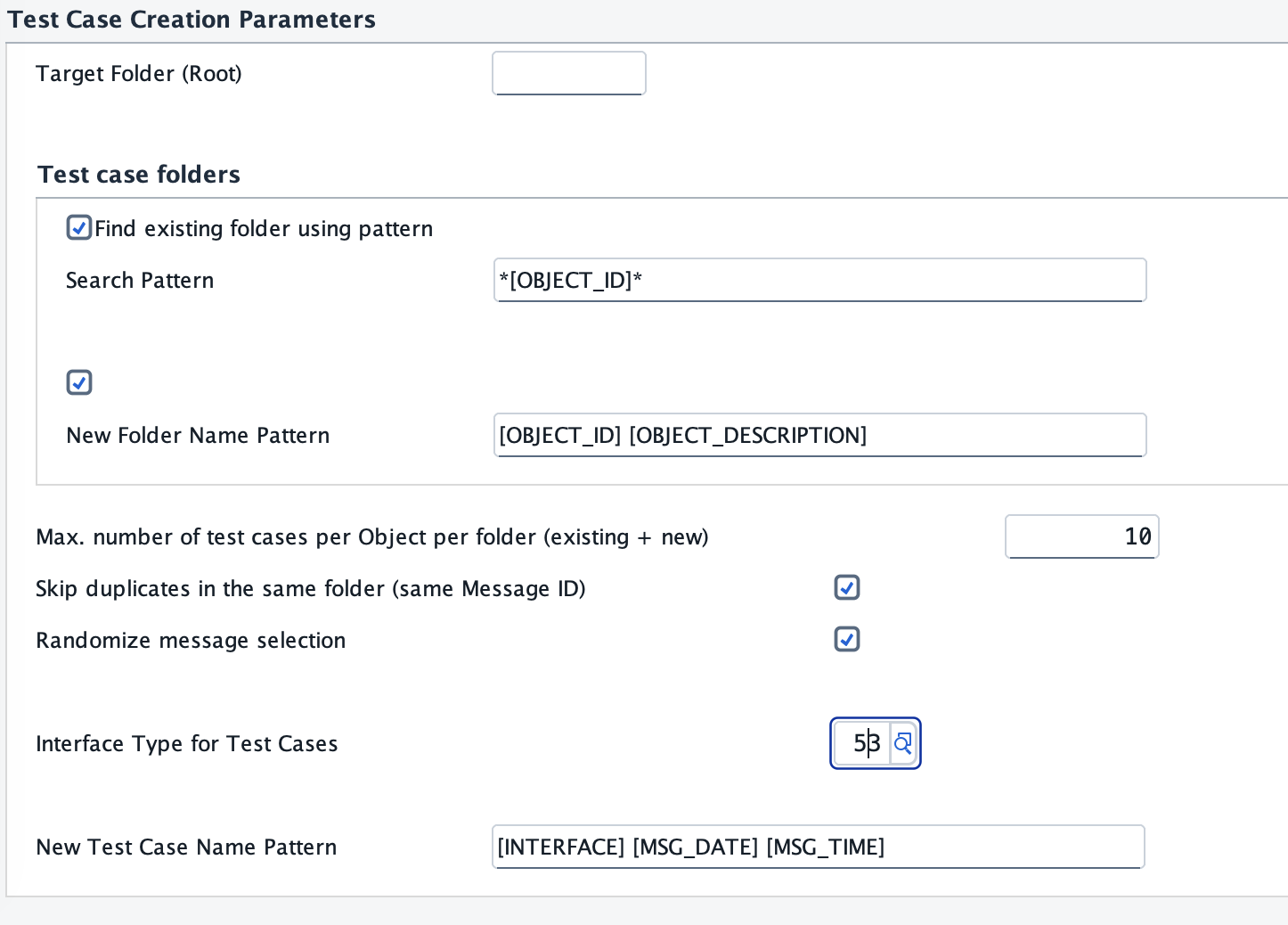Click the Skip duplicates in the same folder label

(x=310, y=589)
